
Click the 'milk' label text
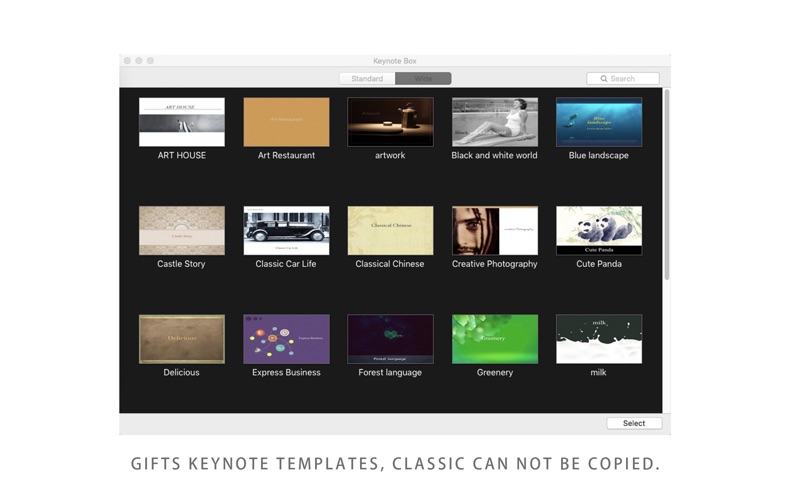pos(598,372)
